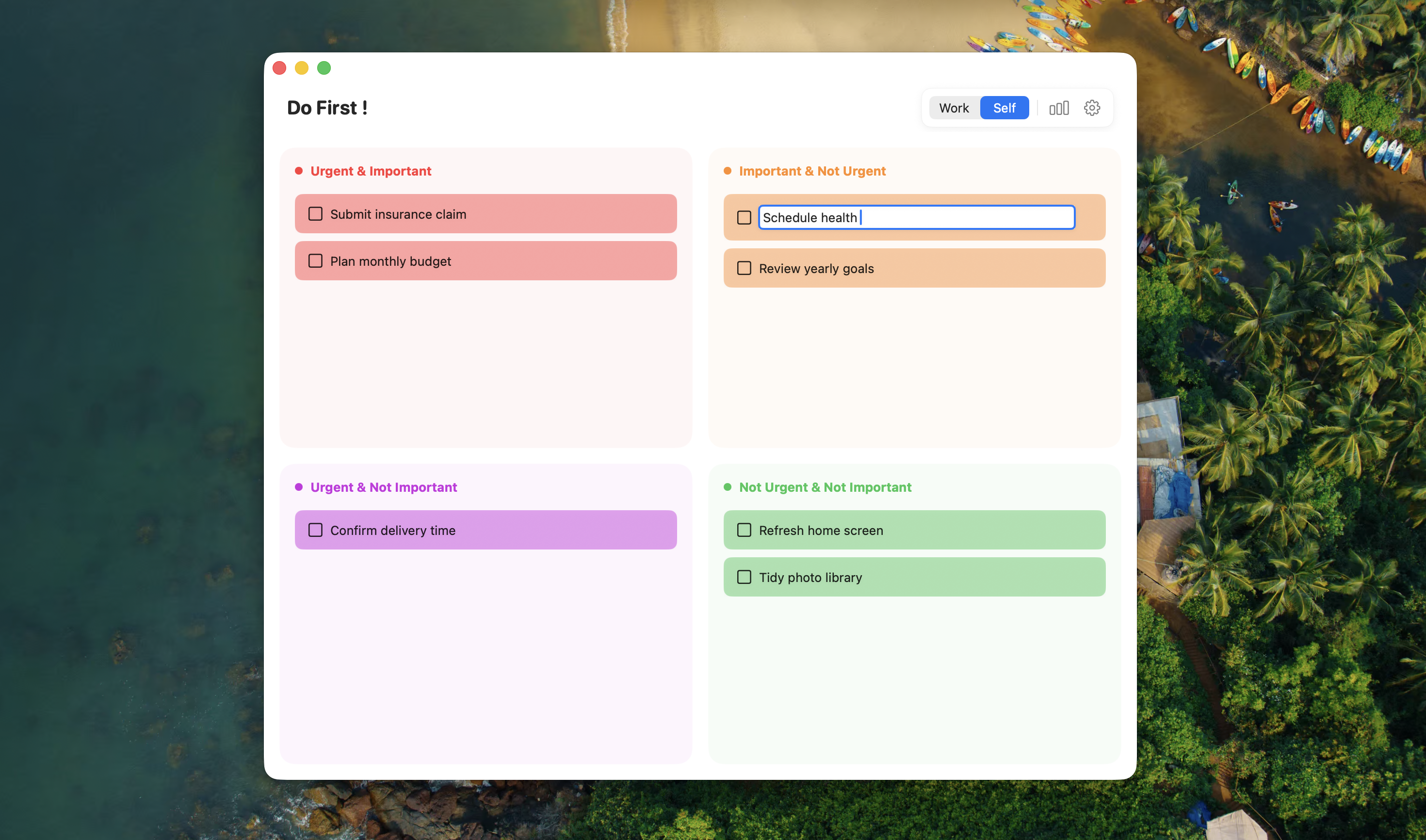Screen dimensions: 1426x840
Task: Complete the Refresh home screen task
Action: point(744,530)
